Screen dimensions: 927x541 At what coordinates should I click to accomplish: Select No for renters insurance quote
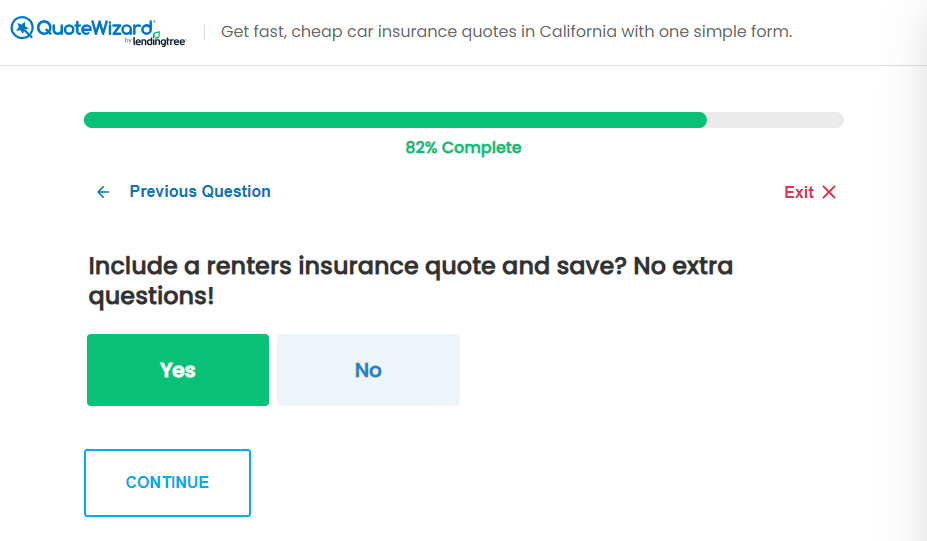(x=368, y=370)
